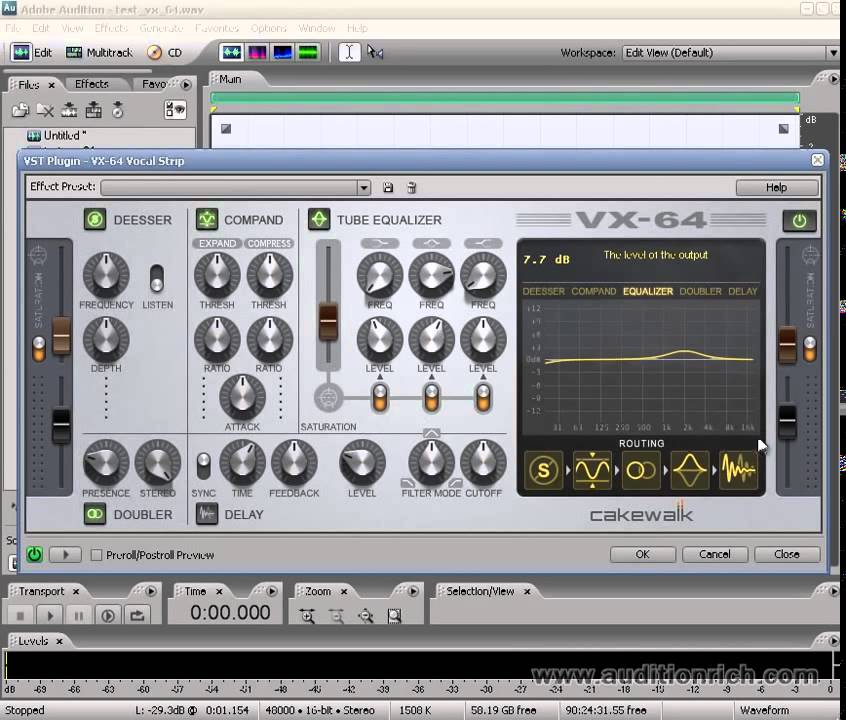
Task: Switch to Multitrack view
Action: [99, 52]
